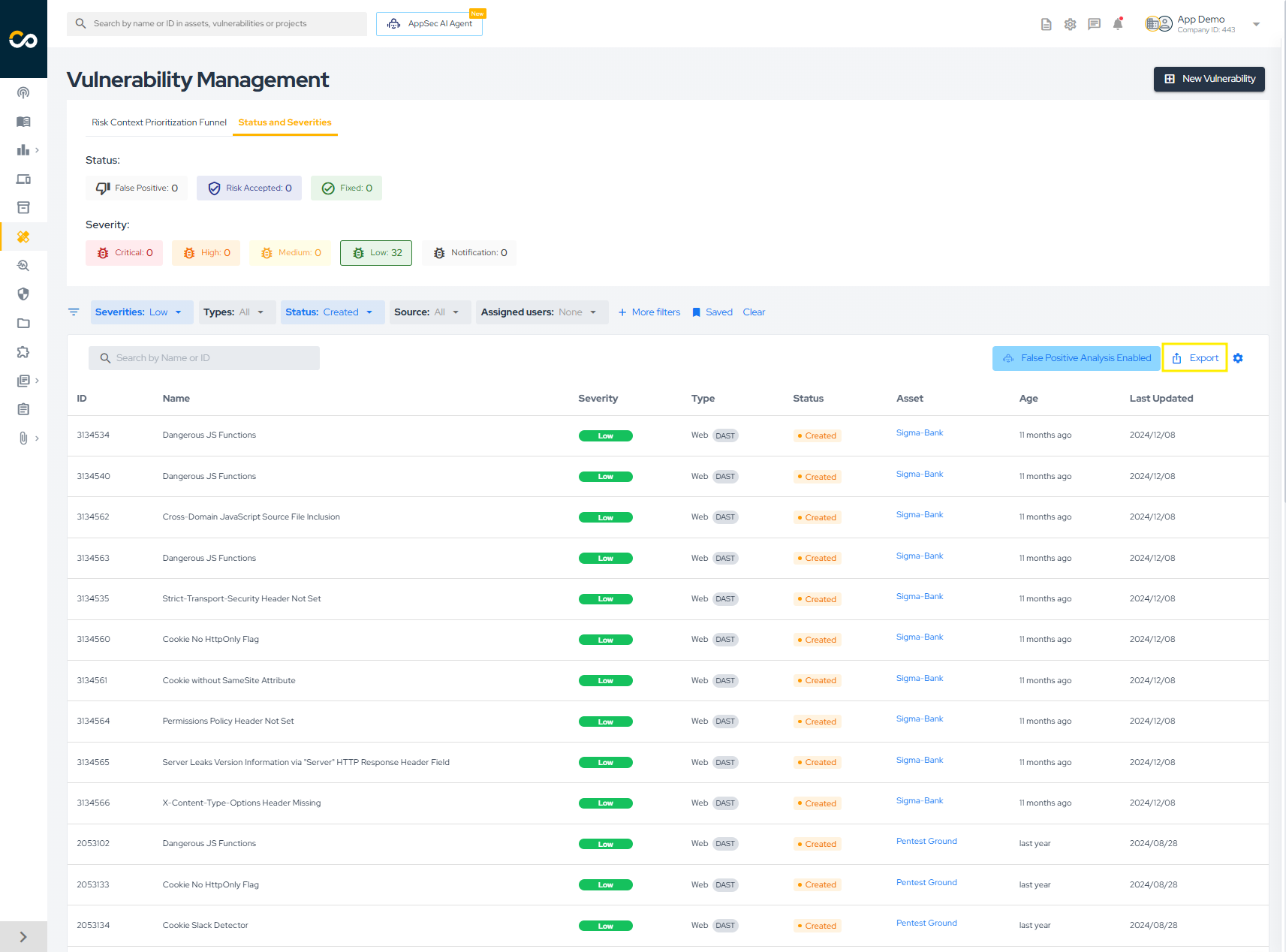
Task: Open the Assigned users dropdown
Action: 541,312
